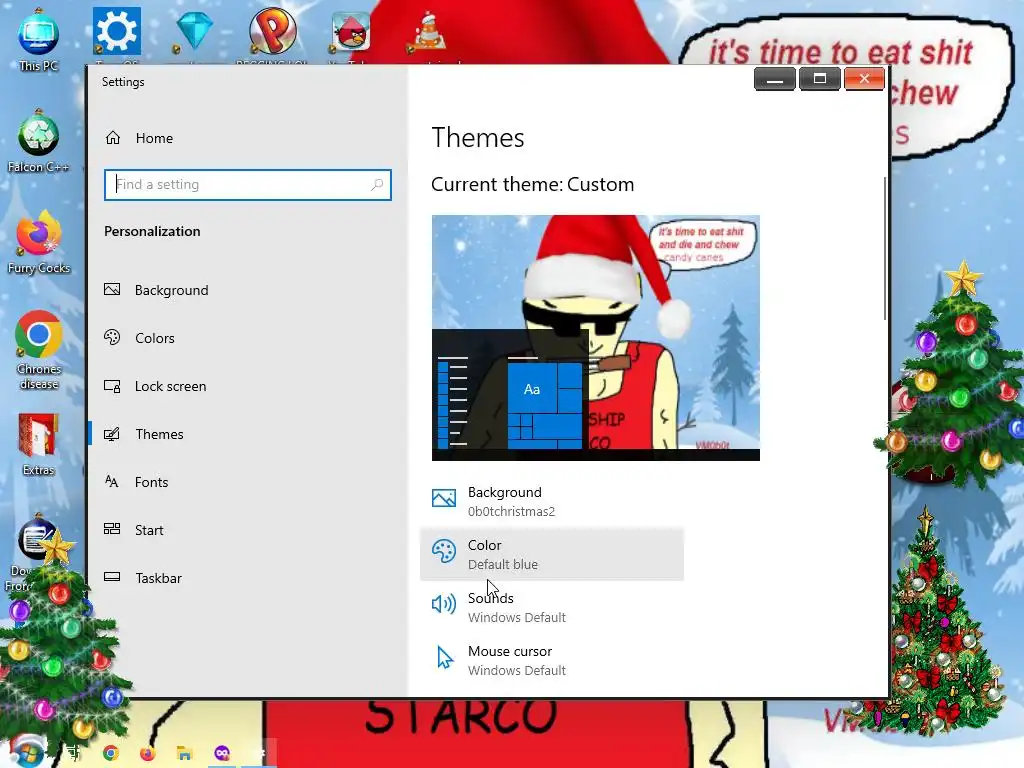Open theme Sounds Windows Default option
1024x768 pixels.
(x=552, y=607)
